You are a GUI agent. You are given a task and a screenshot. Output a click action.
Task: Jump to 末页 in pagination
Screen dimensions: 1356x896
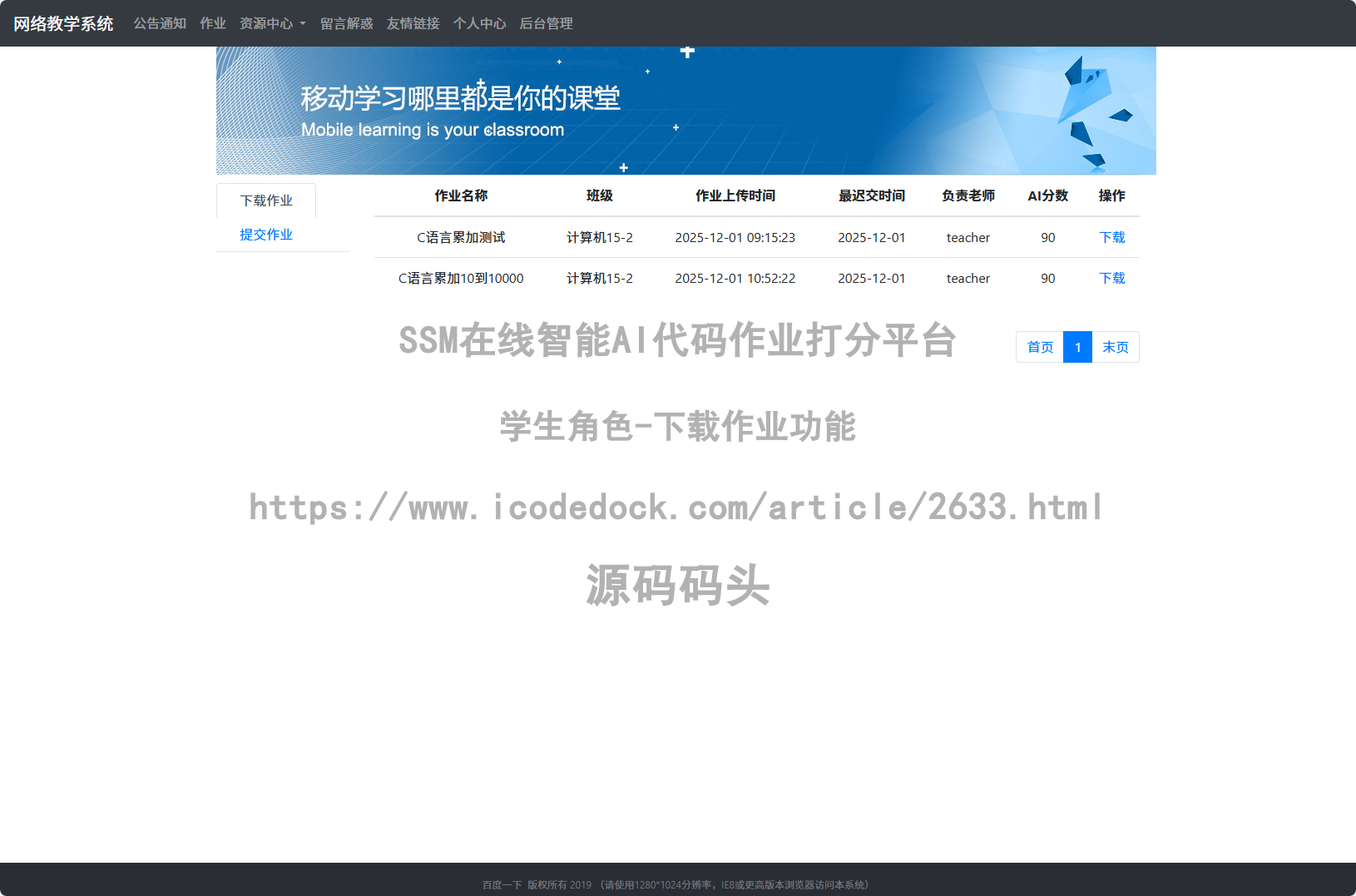pyautogui.click(x=1116, y=347)
